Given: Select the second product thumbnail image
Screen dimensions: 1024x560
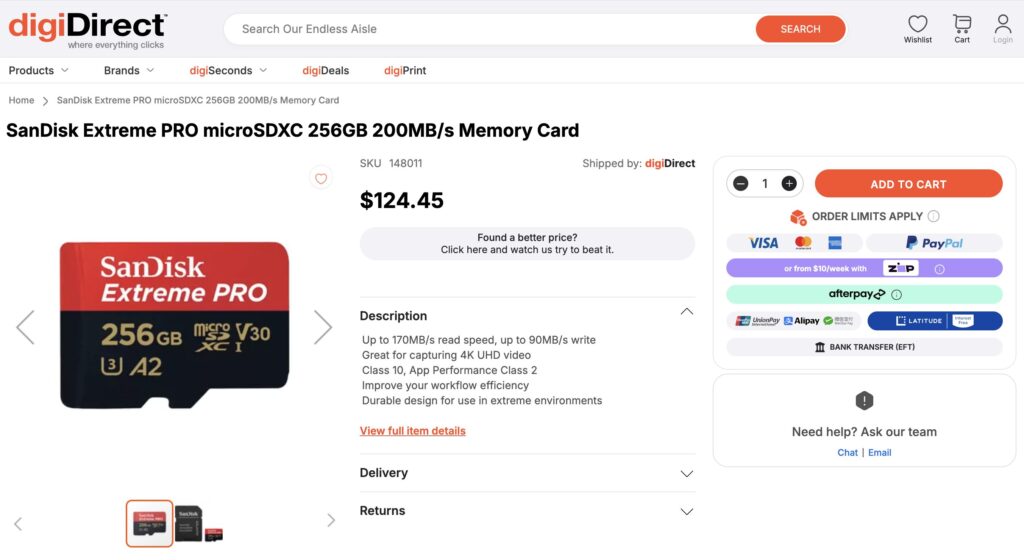Looking at the screenshot, I should tap(188, 523).
